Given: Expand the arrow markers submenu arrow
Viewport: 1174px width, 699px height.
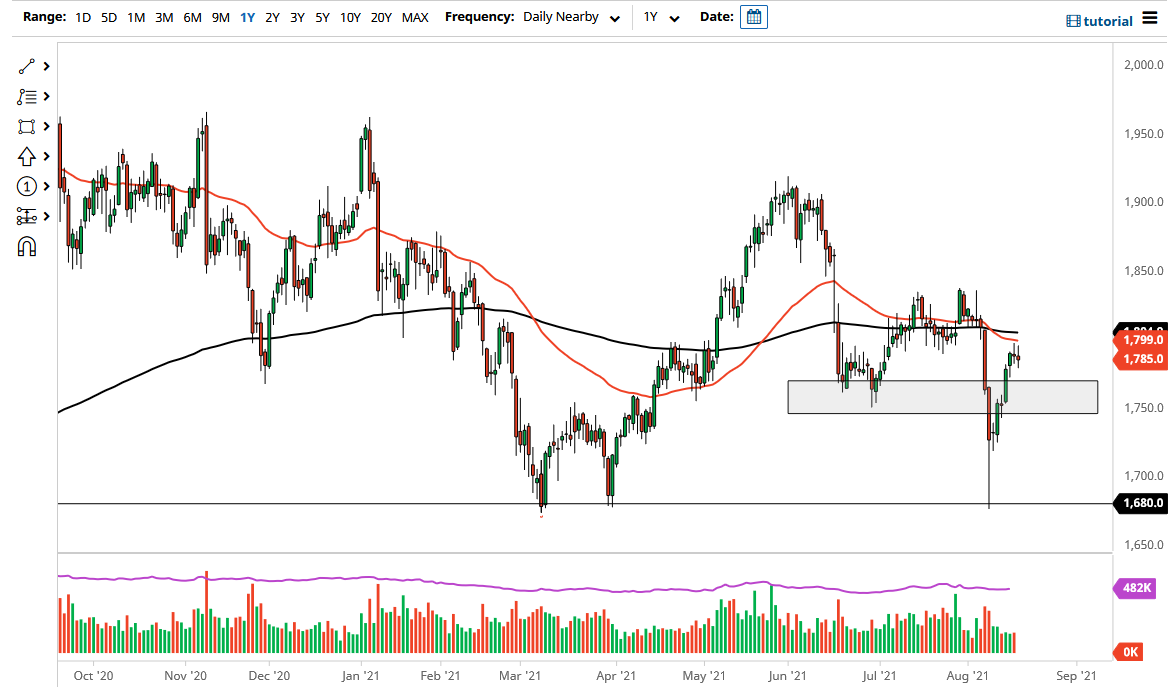Looking at the screenshot, I should (46, 156).
